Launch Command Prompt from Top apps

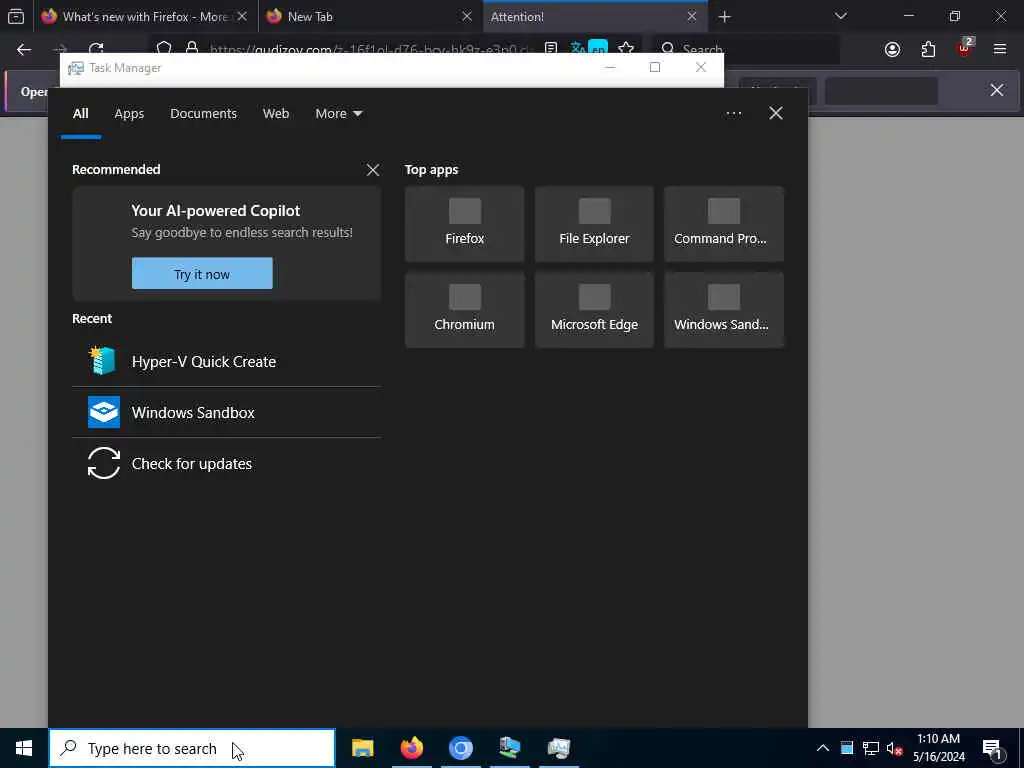pos(724,224)
